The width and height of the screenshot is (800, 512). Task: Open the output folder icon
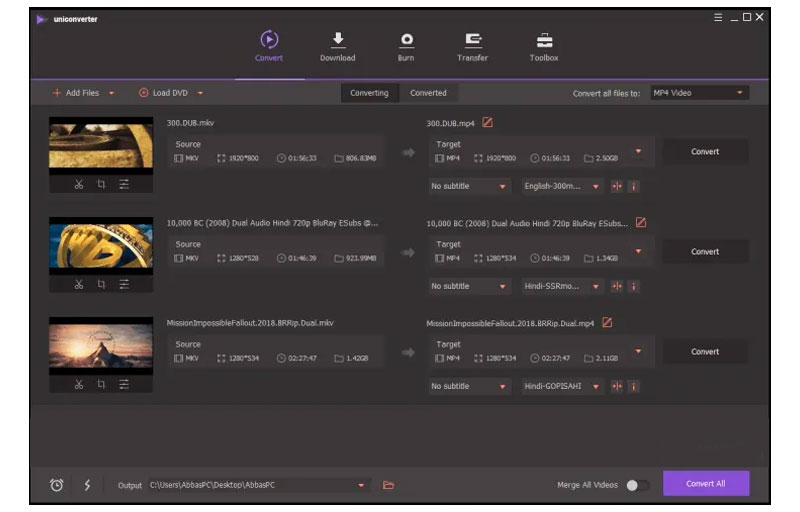[x=389, y=485]
